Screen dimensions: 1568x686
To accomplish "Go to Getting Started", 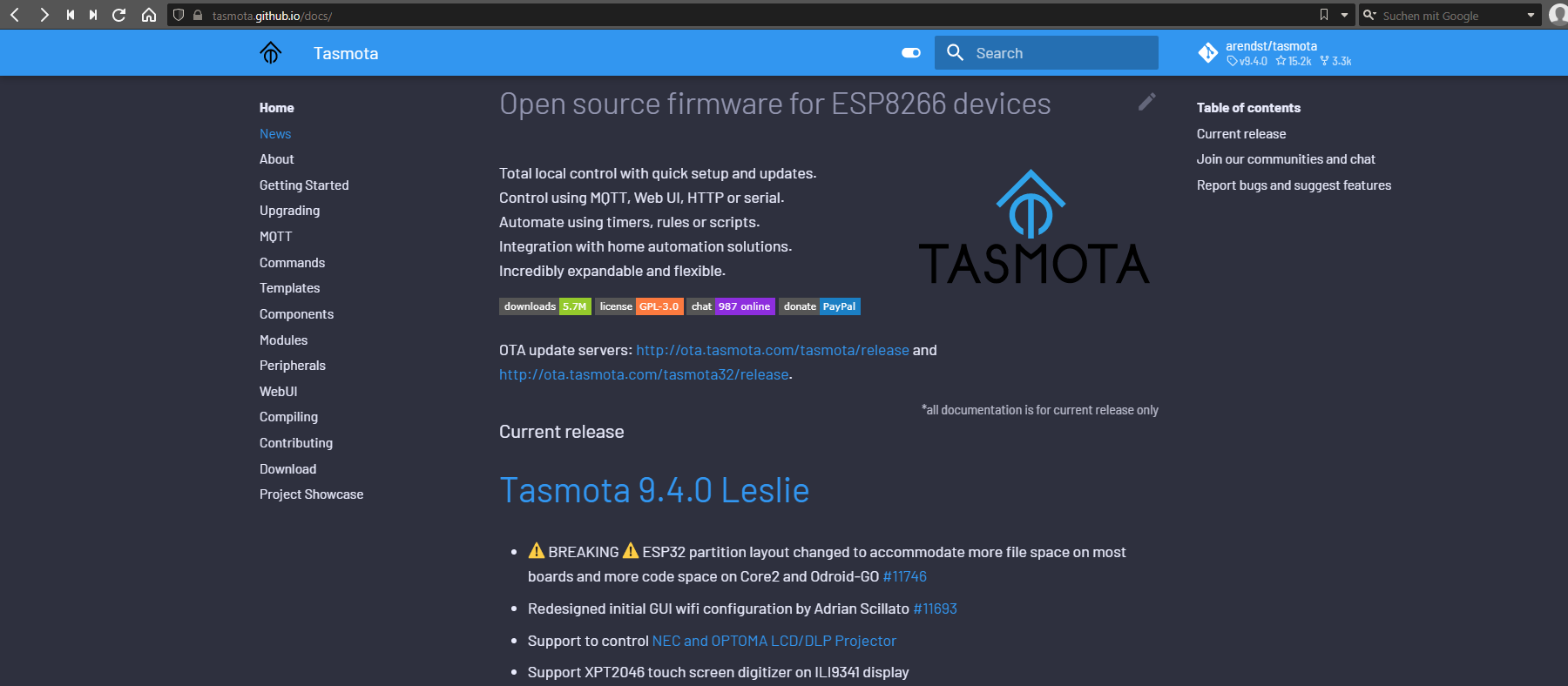I will pyautogui.click(x=304, y=185).
